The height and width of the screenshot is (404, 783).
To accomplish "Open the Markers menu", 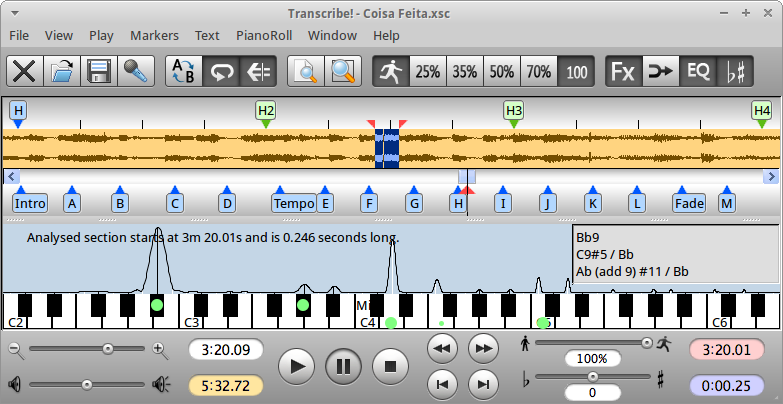I will [154, 35].
